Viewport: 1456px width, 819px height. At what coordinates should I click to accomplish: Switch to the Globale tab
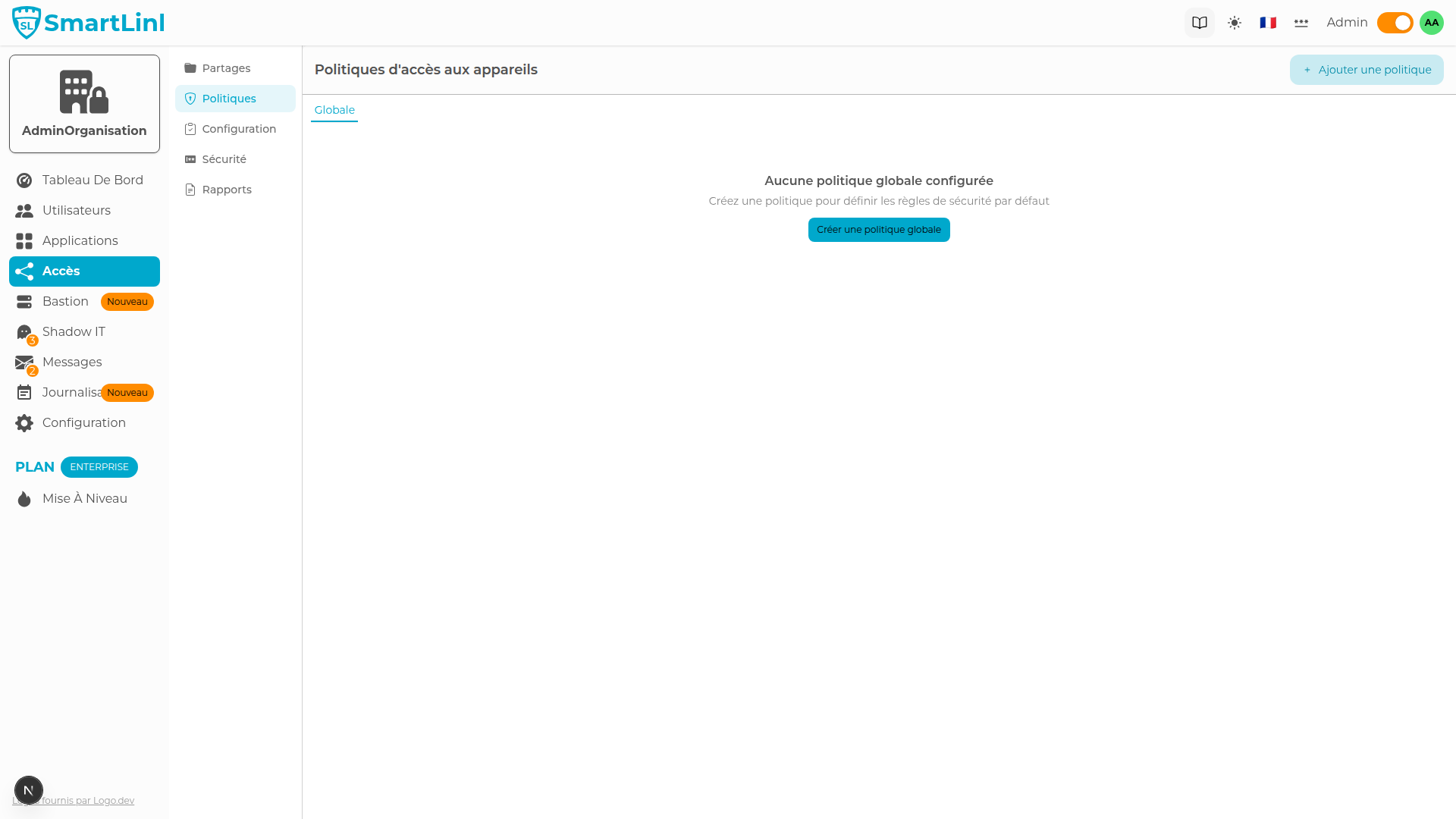pyautogui.click(x=334, y=110)
